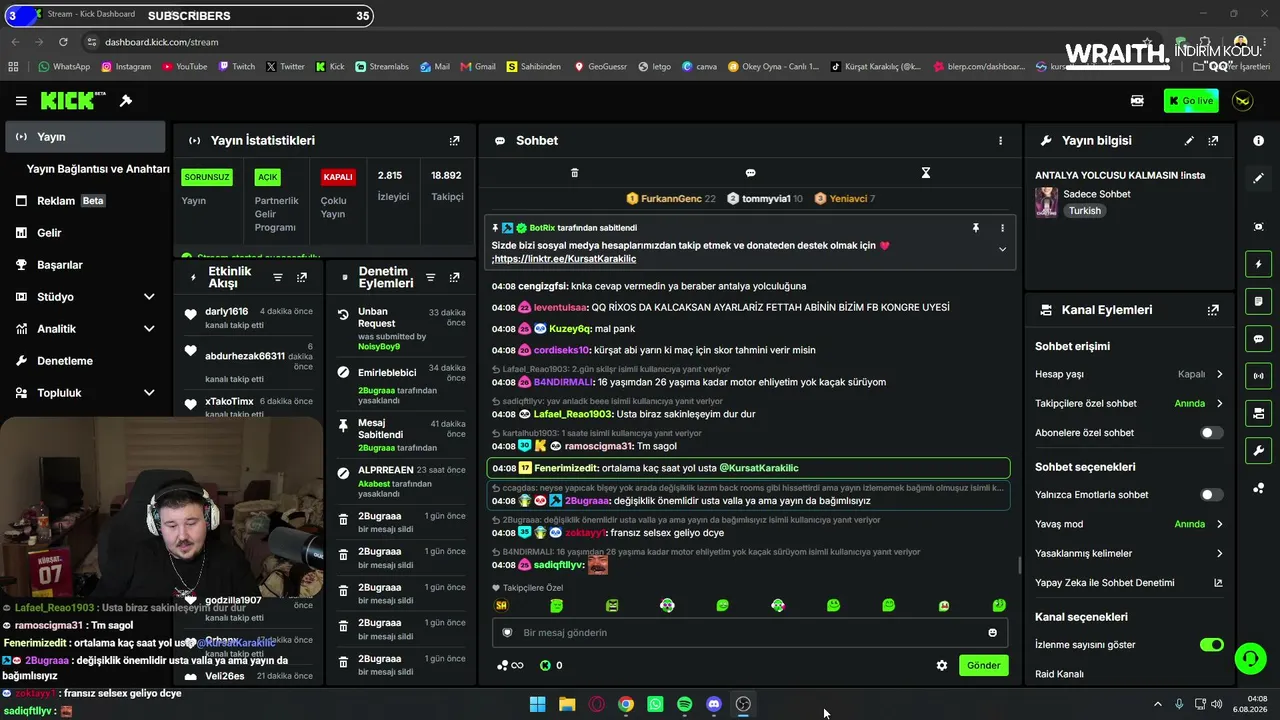Screen dimensions: 1280x720
Task: Click the Gönder send button
Action: point(983,665)
